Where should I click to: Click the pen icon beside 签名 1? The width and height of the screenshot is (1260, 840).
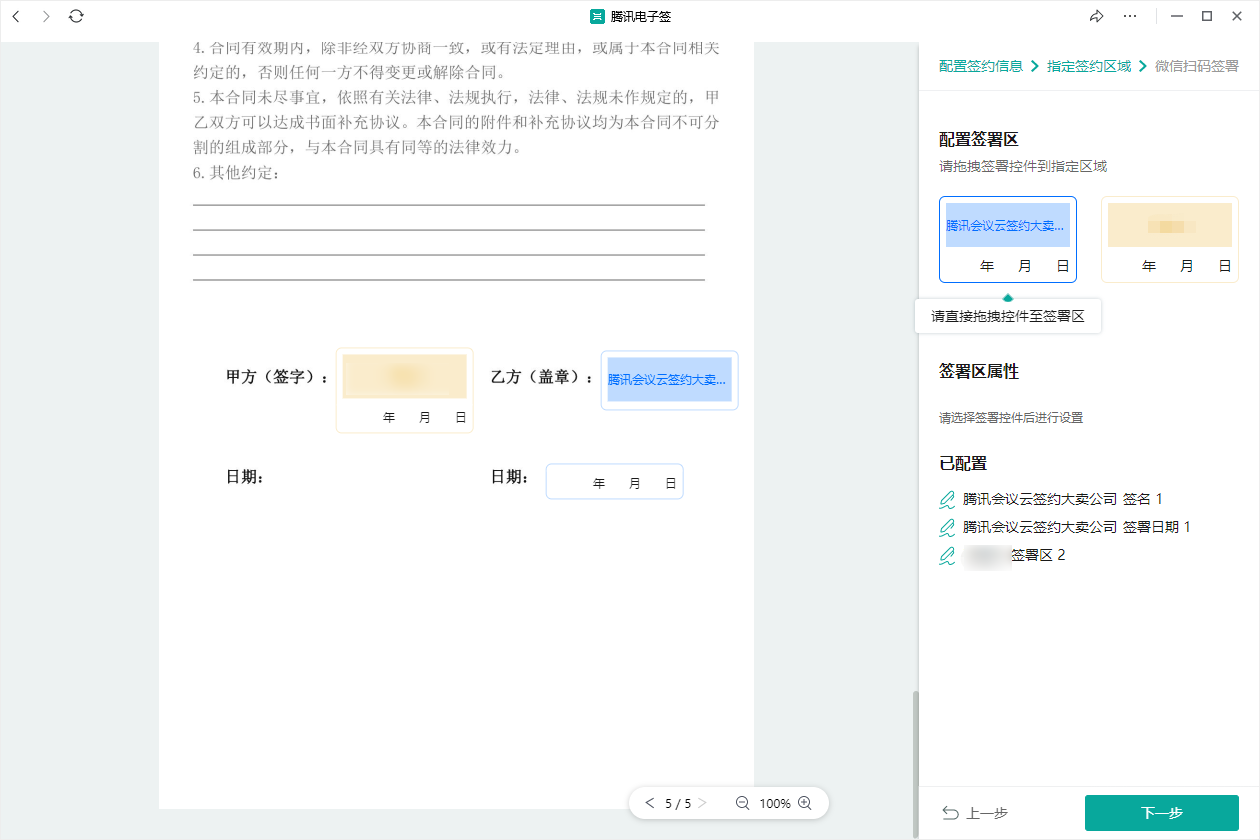pos(947,499)
